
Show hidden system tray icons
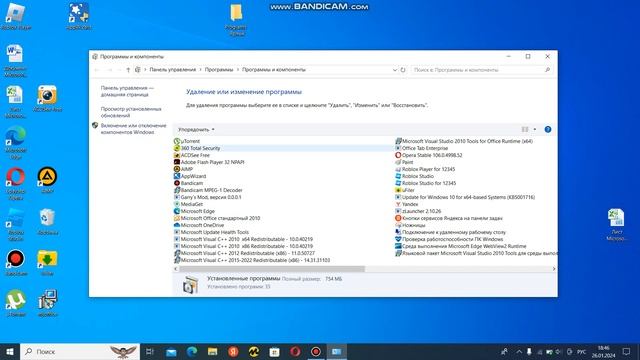[519, 351]
